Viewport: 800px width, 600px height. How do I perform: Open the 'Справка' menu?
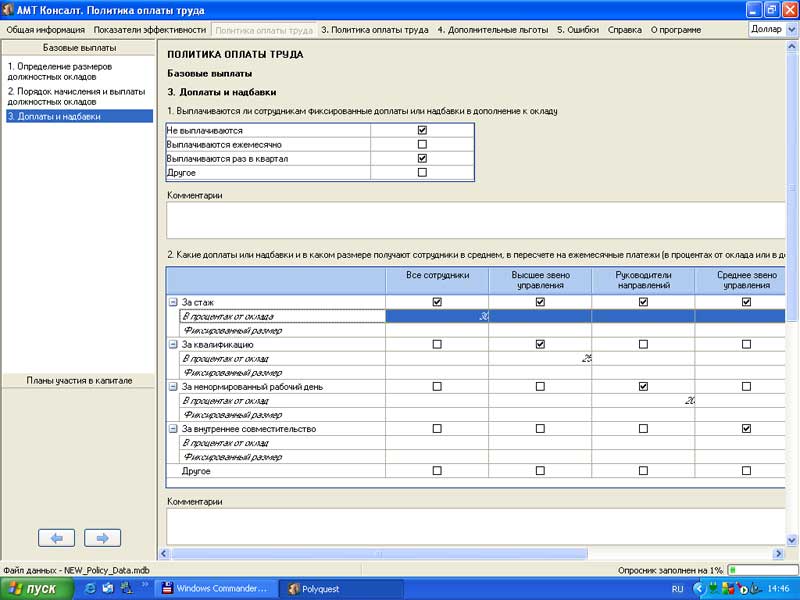click(625, 30)
